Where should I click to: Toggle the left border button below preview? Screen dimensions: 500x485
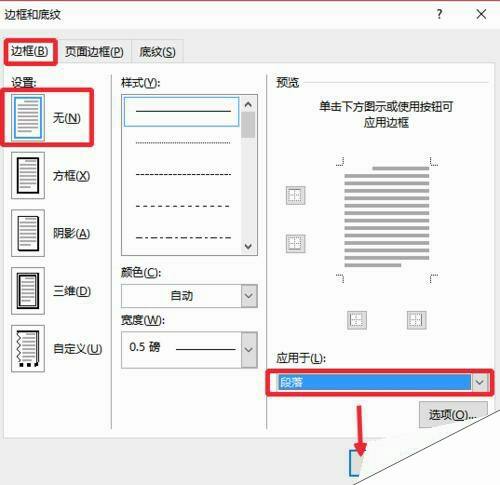[357, 320]
